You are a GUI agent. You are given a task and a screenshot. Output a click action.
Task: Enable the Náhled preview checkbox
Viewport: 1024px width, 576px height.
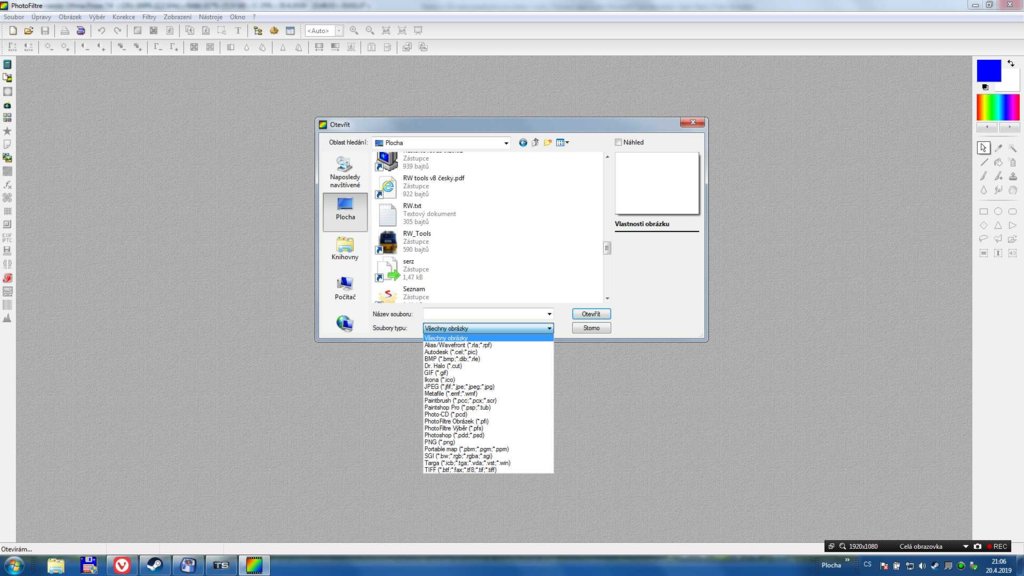(x=618, y=142)
